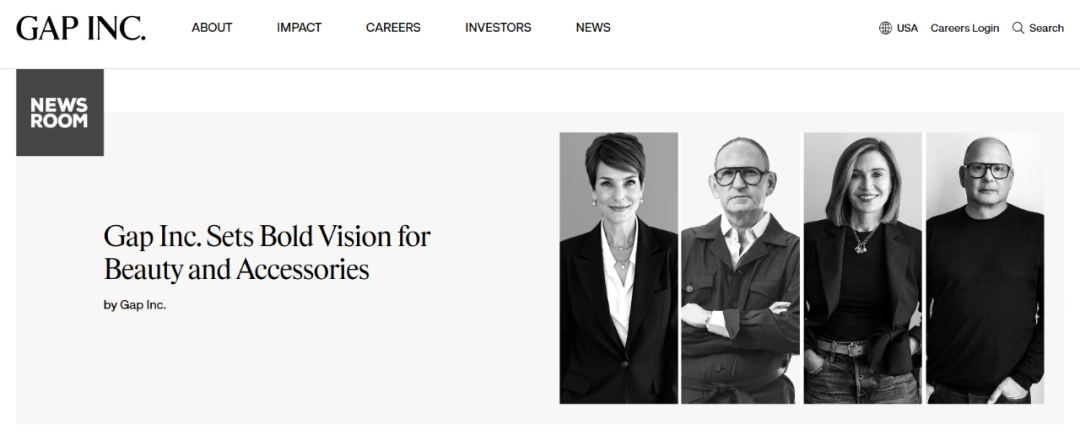The width and height of the screenshot is (1080, 440).
Task: Expand the Investors navigation item
Action: [498, 28]
